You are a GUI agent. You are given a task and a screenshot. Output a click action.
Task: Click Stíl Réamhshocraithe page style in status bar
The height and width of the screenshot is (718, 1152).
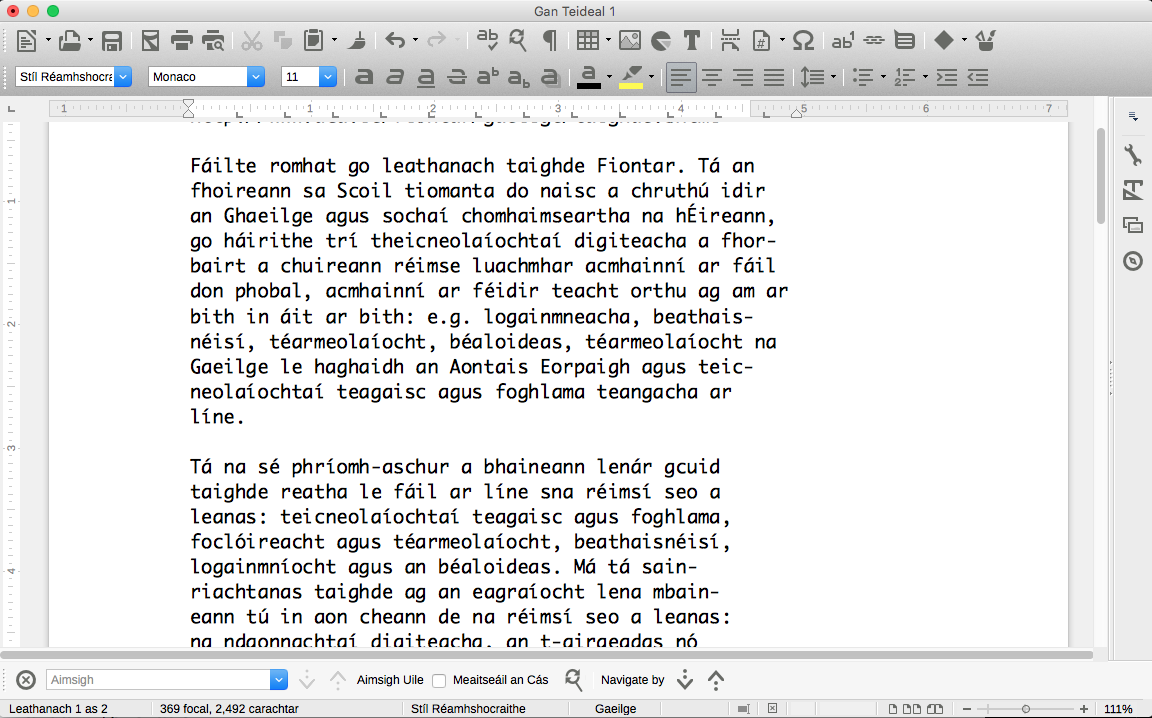click(468, 709)
